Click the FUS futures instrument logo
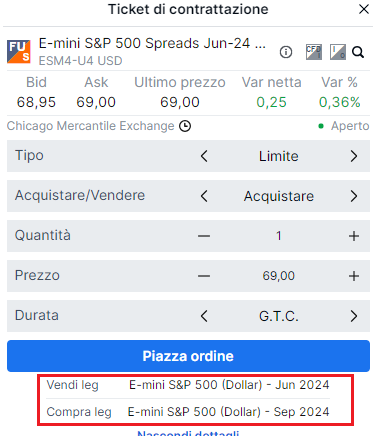 click(x=19, y=52)
